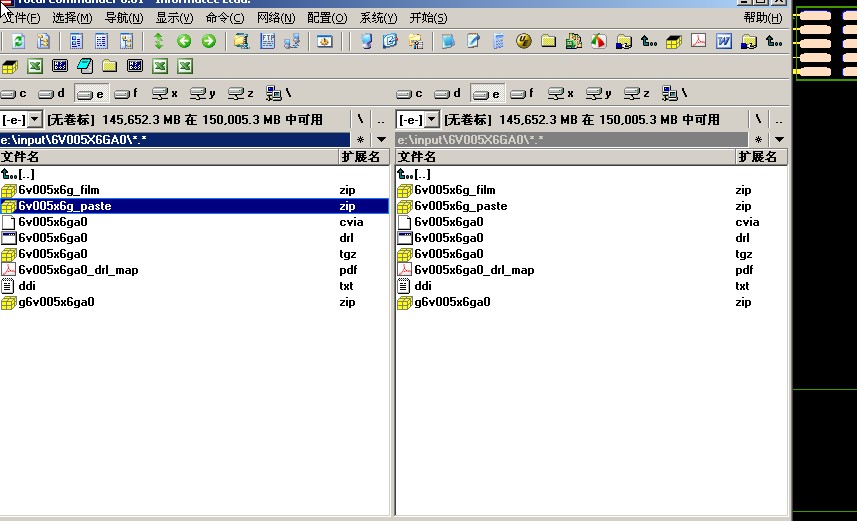Click the teal notebook icon in second toolbar row

click(x=85, y=66)
